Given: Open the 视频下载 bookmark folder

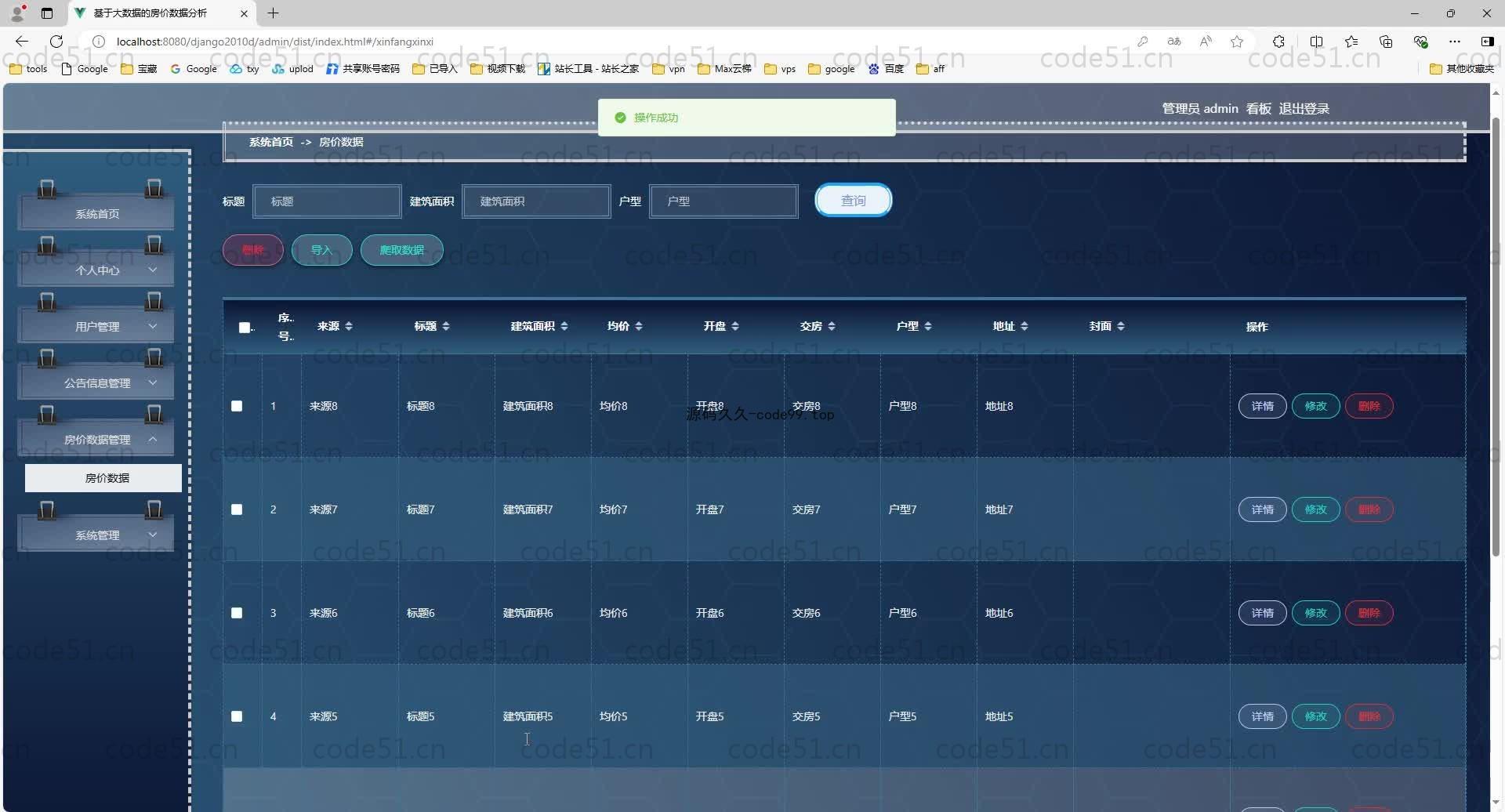Looking at the screenshot, I should point(498,69).
